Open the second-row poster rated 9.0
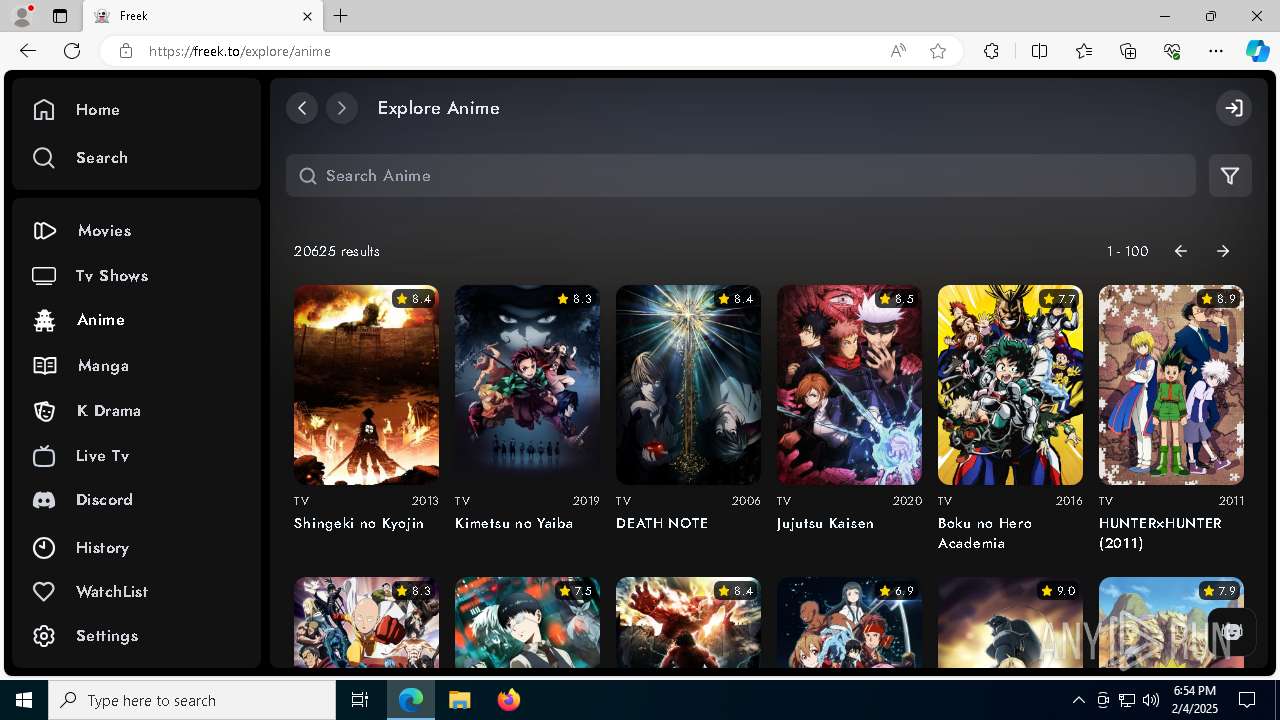The width and height of the screenshot is (1280, 720). 1010,622
